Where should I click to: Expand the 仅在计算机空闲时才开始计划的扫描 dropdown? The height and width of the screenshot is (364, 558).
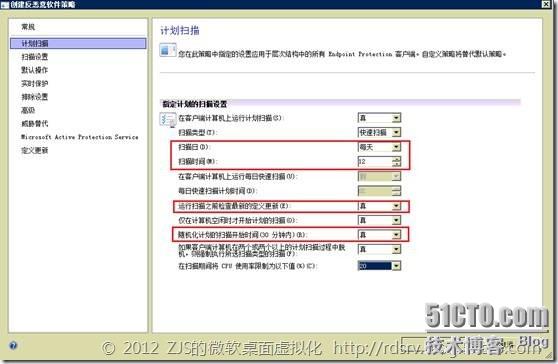[396, 220]
